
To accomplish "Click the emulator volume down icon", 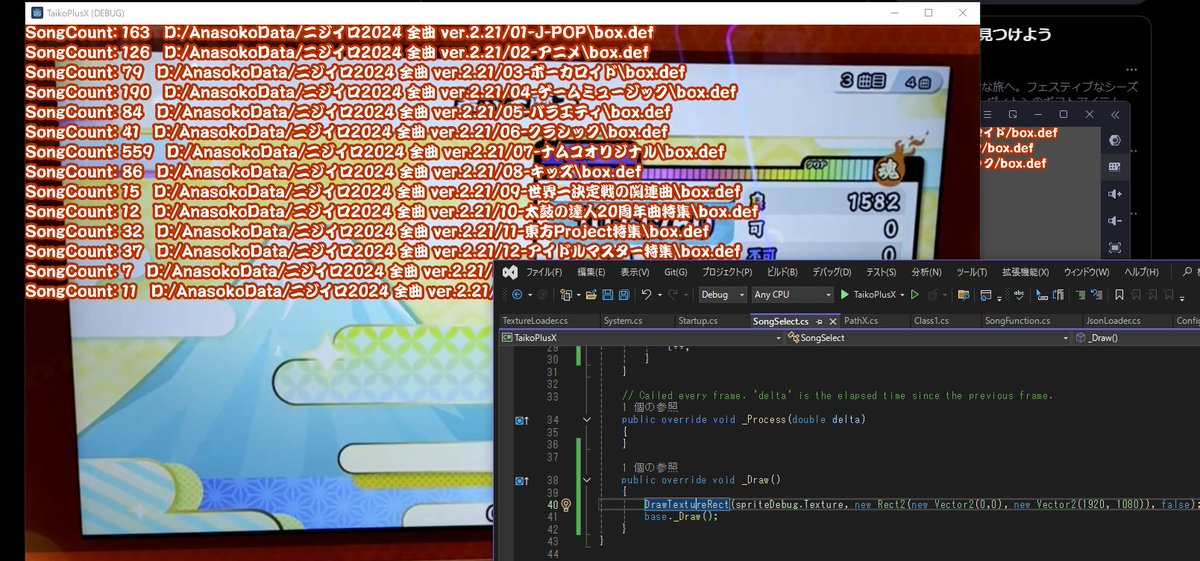I will click(1115, 220).
